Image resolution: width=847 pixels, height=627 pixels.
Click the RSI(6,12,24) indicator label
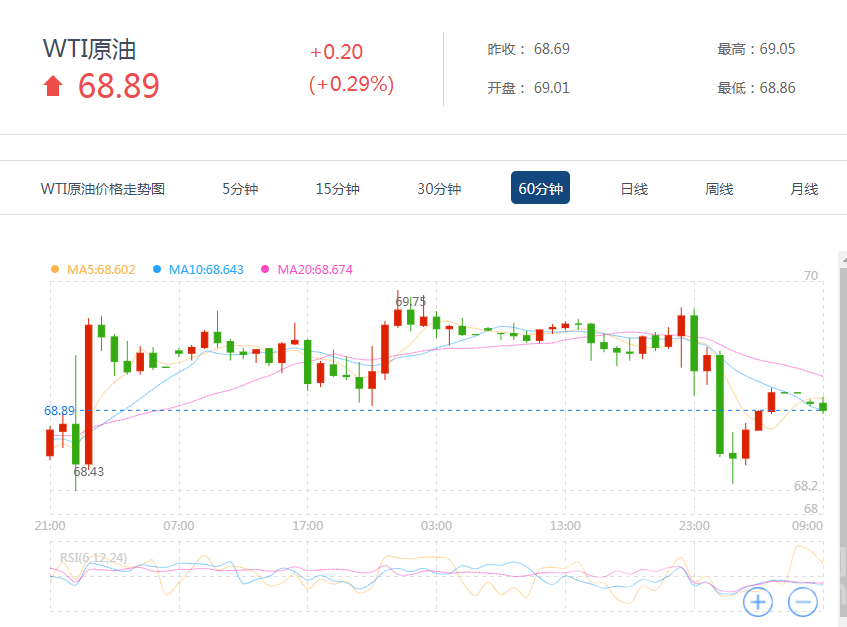click(93, 557)
